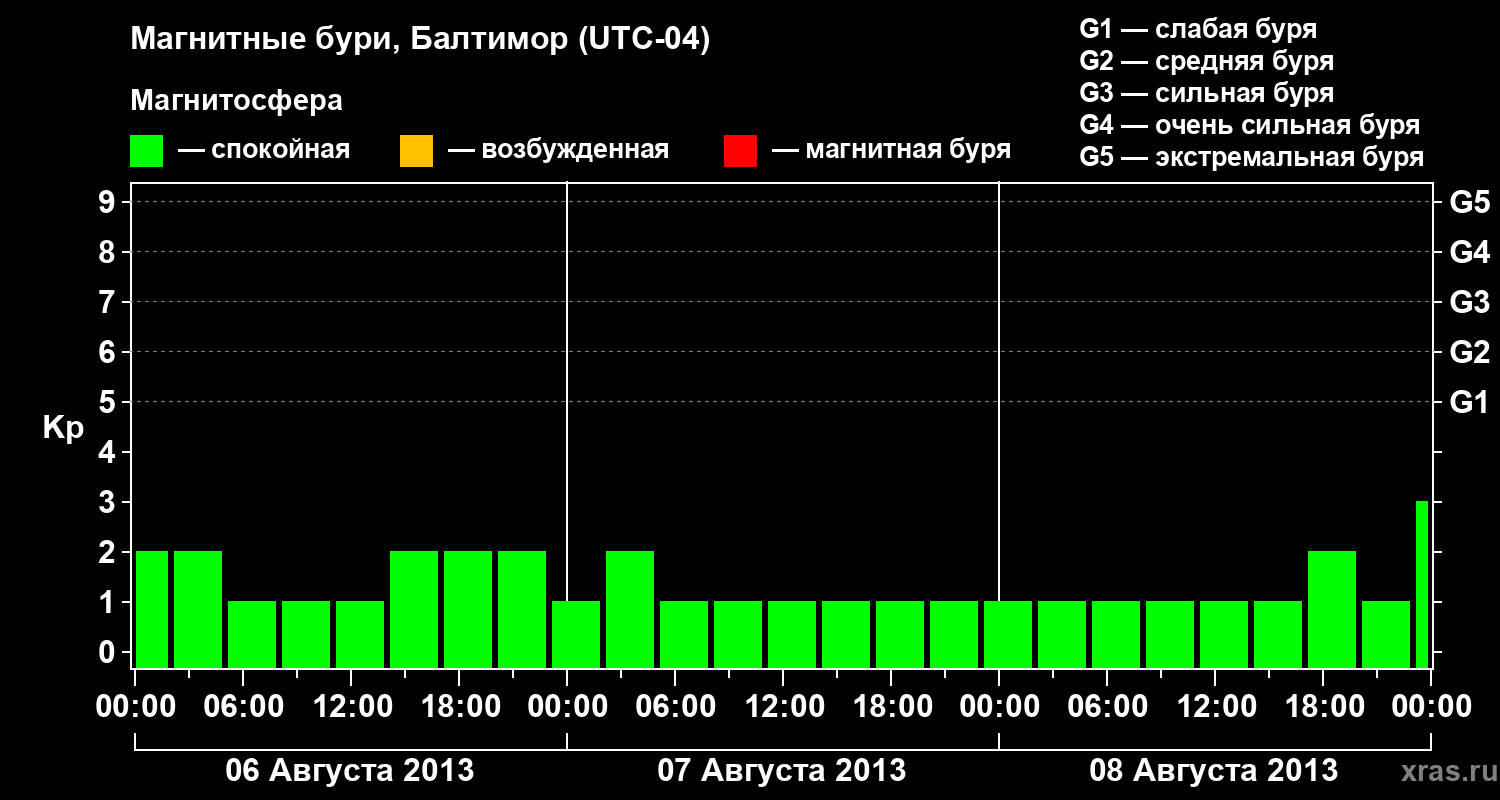Click the '06:00' time label under 08 August
The height and width of the screenshot is (800, 1500).
(x=1109, y=706)
